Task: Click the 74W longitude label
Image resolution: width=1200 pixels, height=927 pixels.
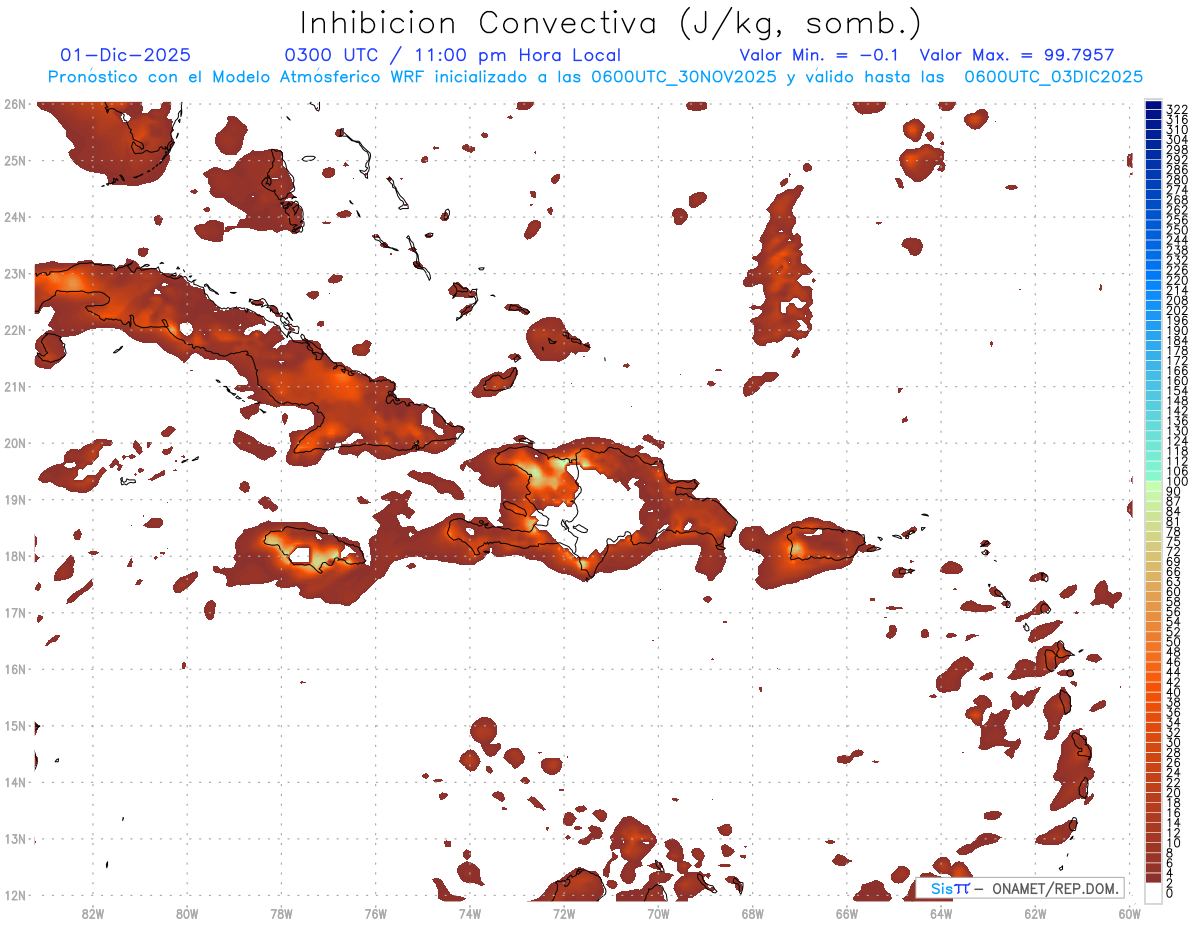Action: 470,913
